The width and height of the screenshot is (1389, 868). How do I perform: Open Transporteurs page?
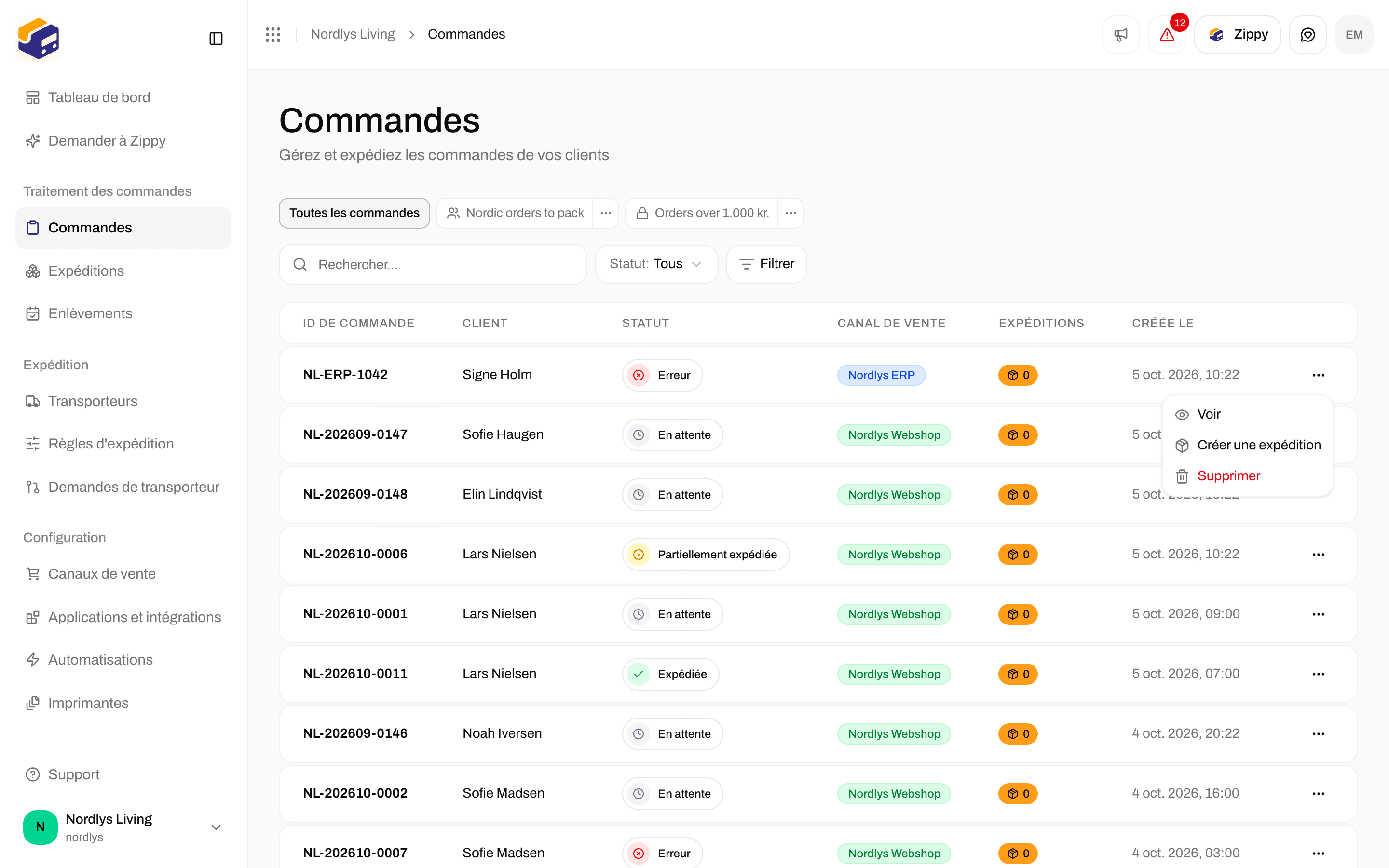coord(123,401)
